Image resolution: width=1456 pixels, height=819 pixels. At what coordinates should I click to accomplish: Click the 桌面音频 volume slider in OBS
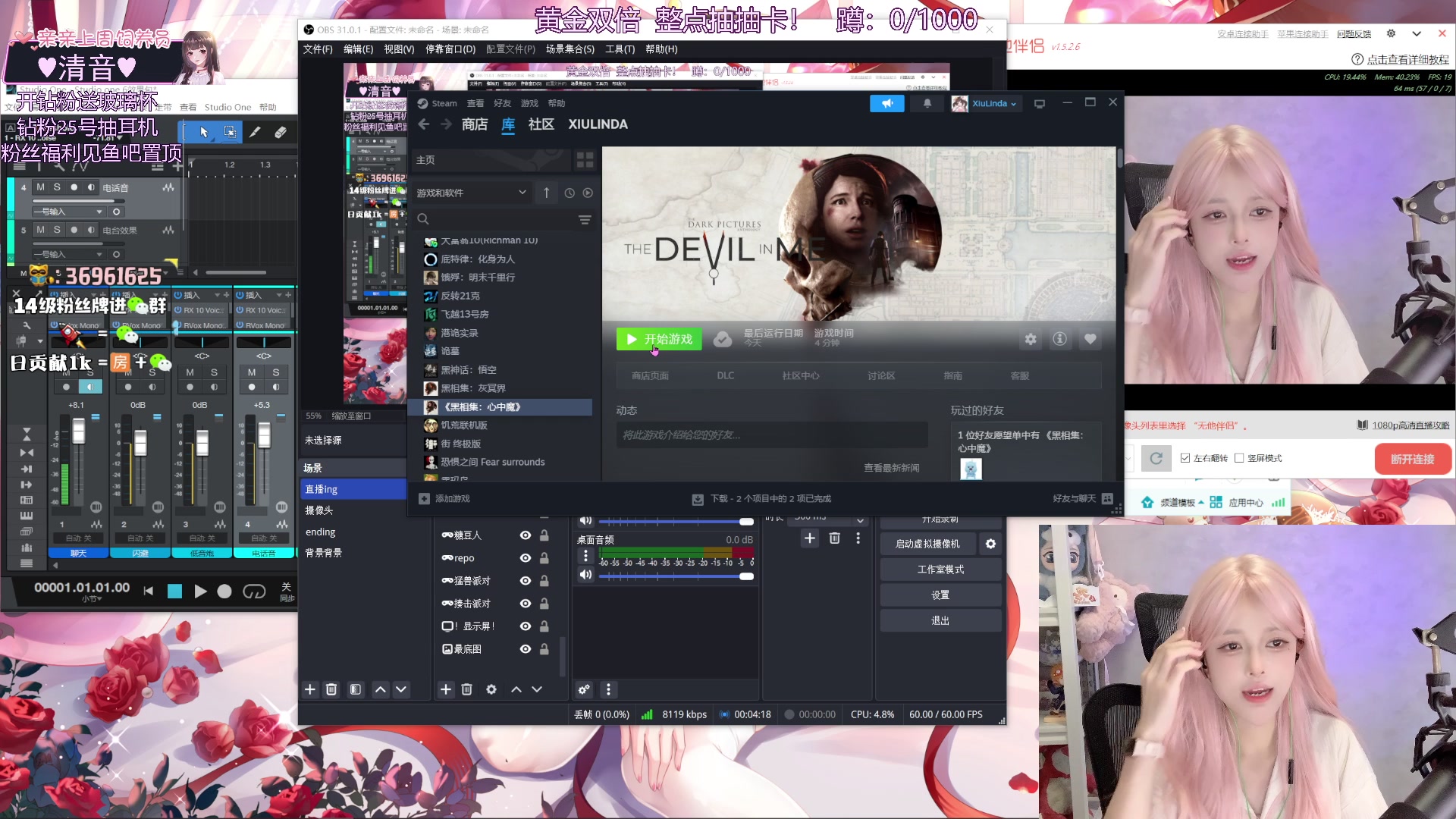(676, 576)
